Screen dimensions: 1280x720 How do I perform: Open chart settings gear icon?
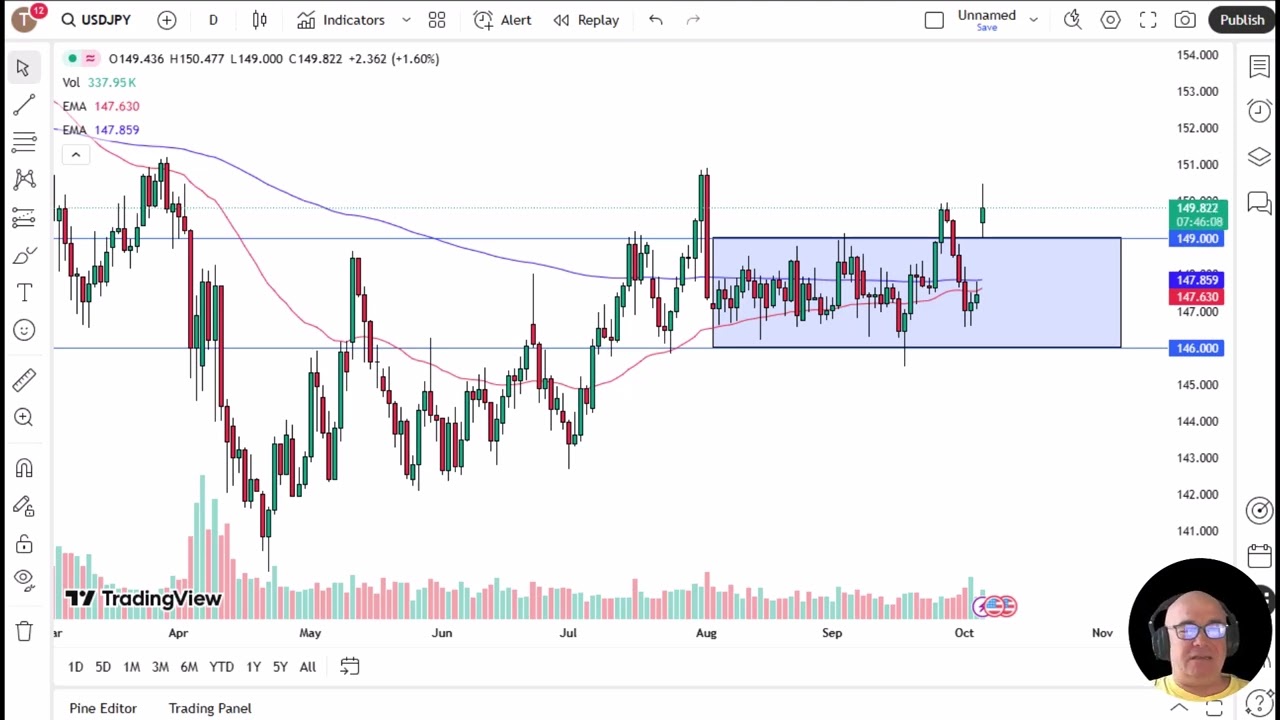pyautogui.click(x=1110, y=20)
